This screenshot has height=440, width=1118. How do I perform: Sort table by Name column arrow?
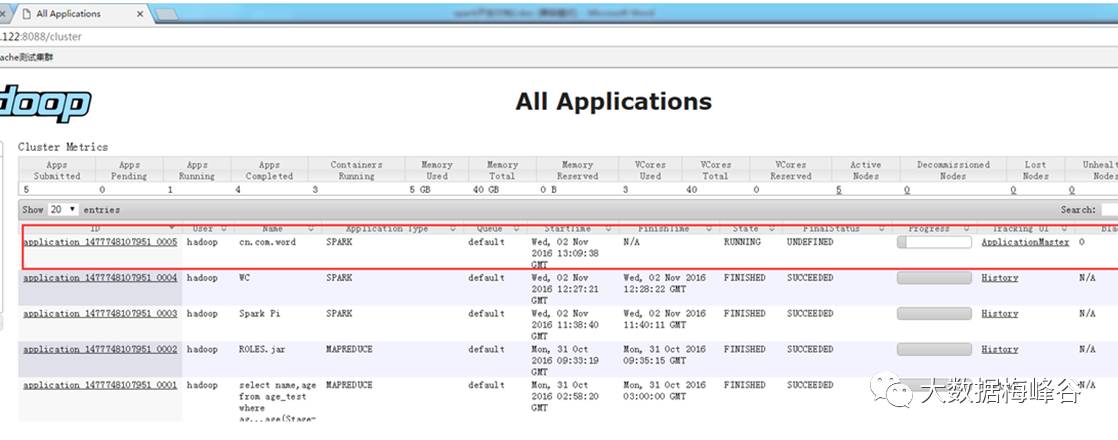tap(311, 229)
